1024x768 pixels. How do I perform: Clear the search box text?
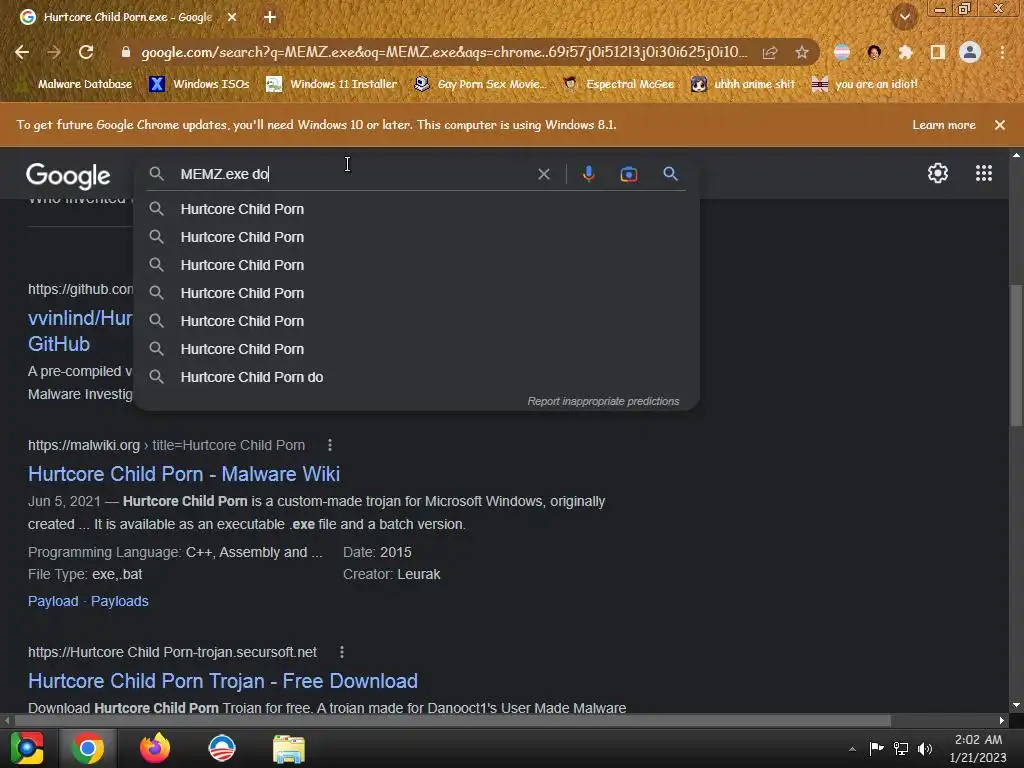click(543, 174)
